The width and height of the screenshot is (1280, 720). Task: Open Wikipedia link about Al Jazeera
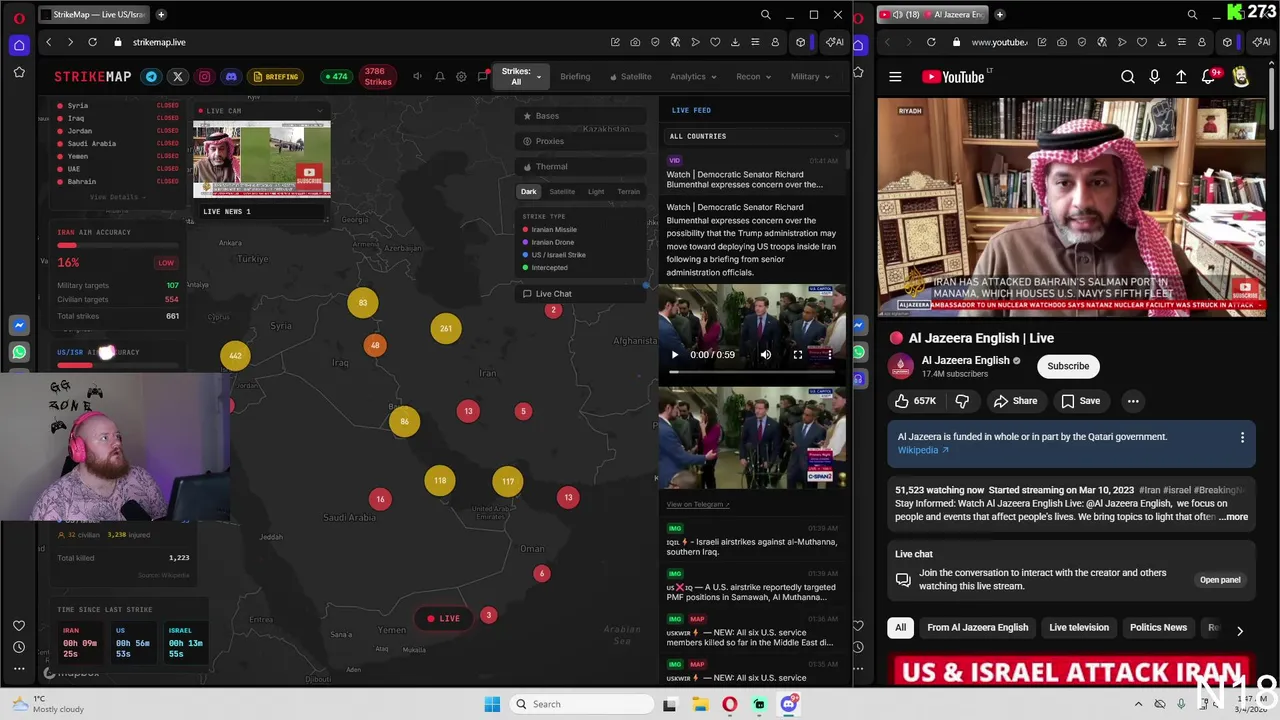point(922,450)
